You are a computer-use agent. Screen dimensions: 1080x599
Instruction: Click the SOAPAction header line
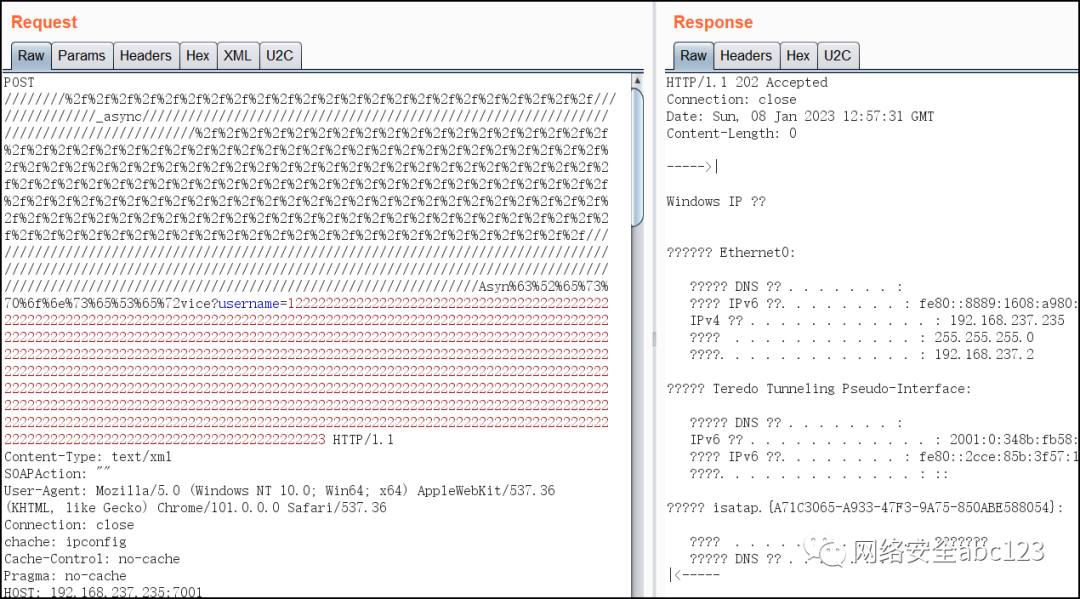pos(57,474)
